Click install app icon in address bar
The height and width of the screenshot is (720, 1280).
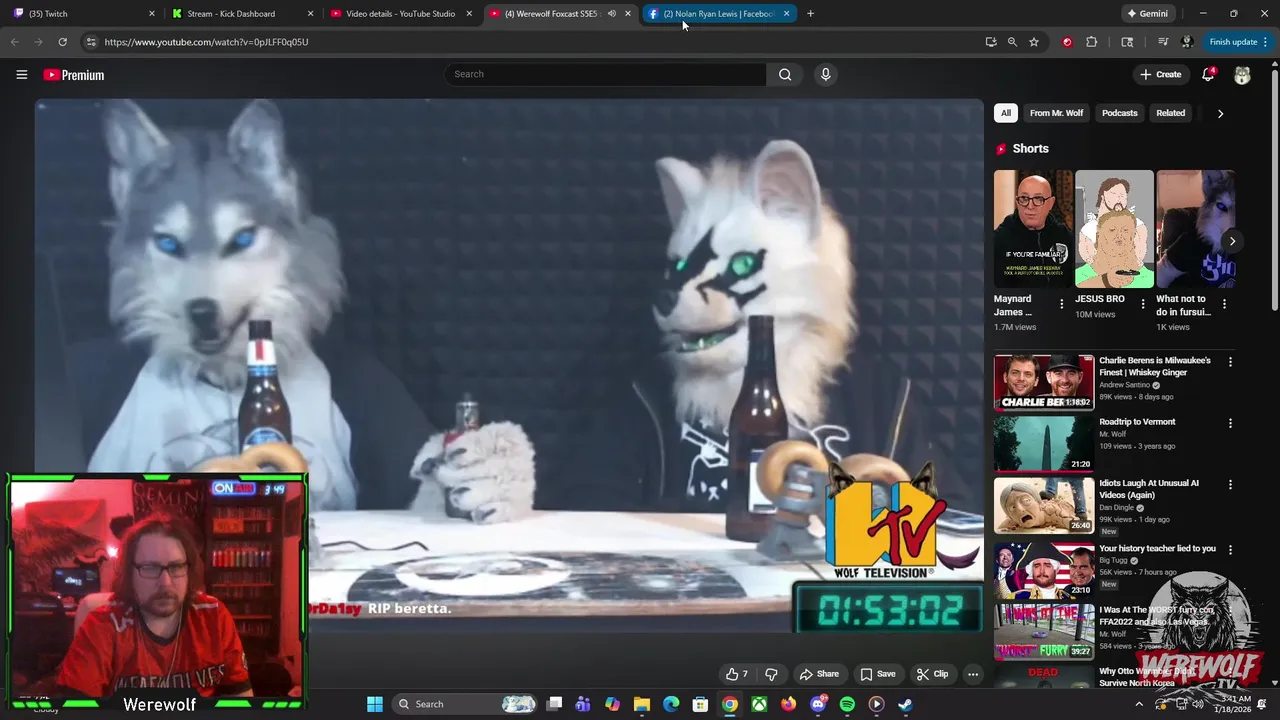pyautogui.click(x=991, y=42)
